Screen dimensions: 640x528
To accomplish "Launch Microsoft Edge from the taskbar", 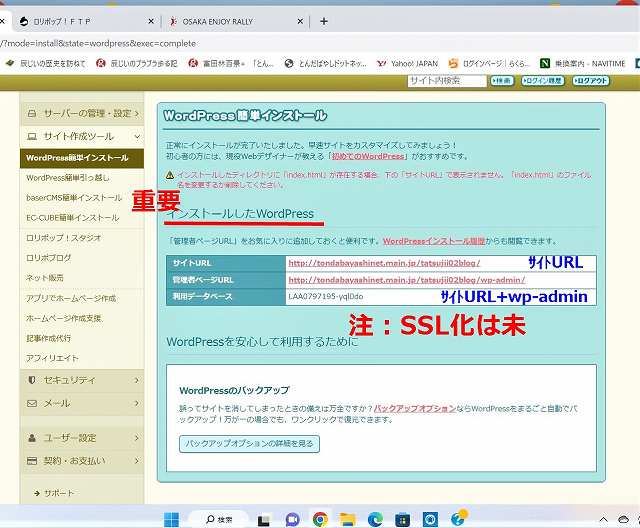I will [375, 519].
